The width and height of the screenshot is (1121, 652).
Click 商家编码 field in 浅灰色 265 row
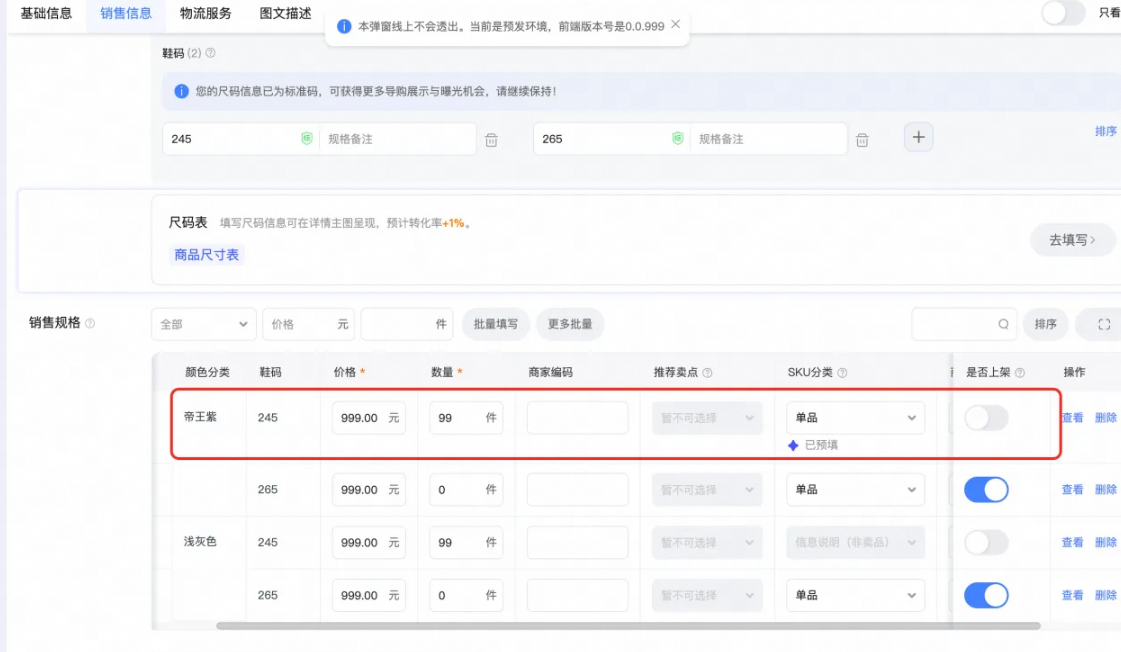pyautogui.click(x=578, y=596)
